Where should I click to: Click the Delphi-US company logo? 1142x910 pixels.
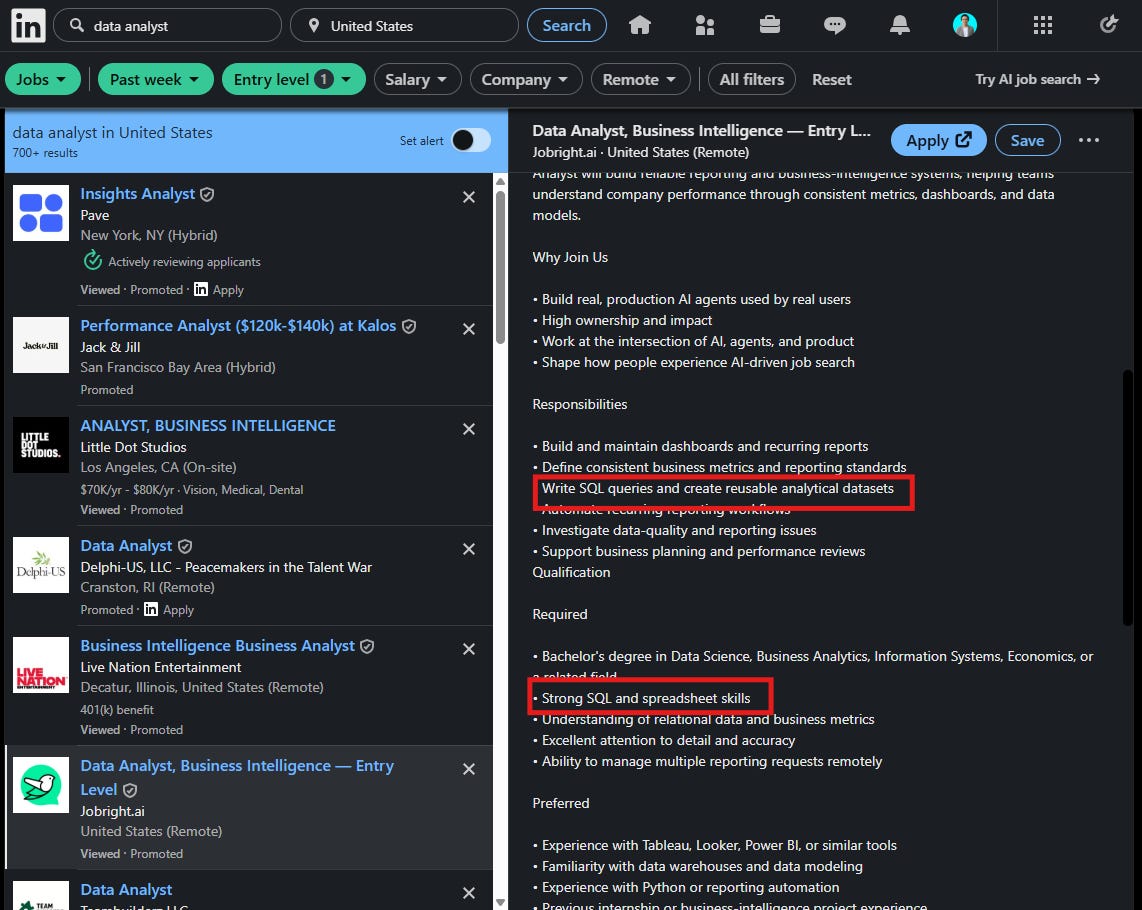tap(41, 565)
